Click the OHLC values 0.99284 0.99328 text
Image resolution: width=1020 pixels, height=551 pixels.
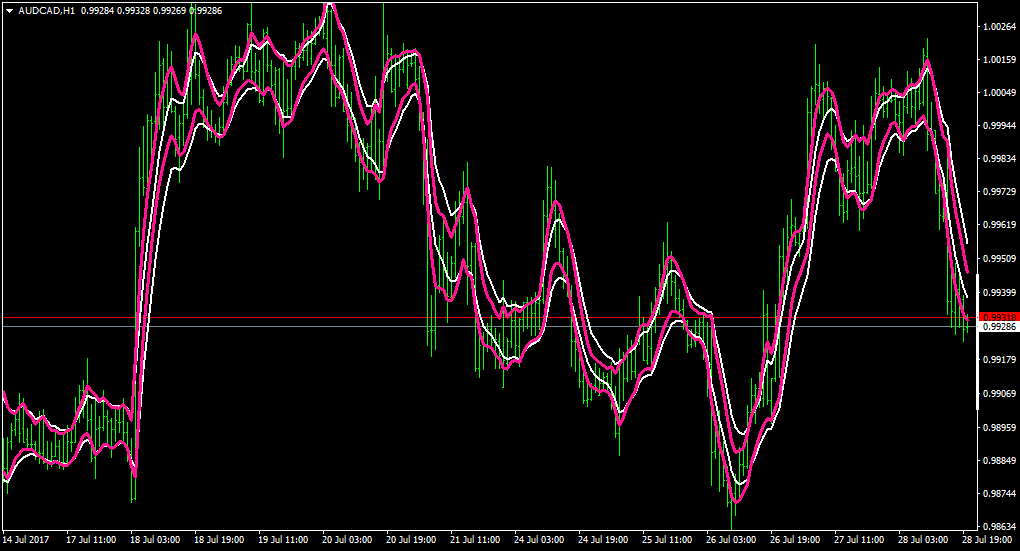[x=115, y=11]
